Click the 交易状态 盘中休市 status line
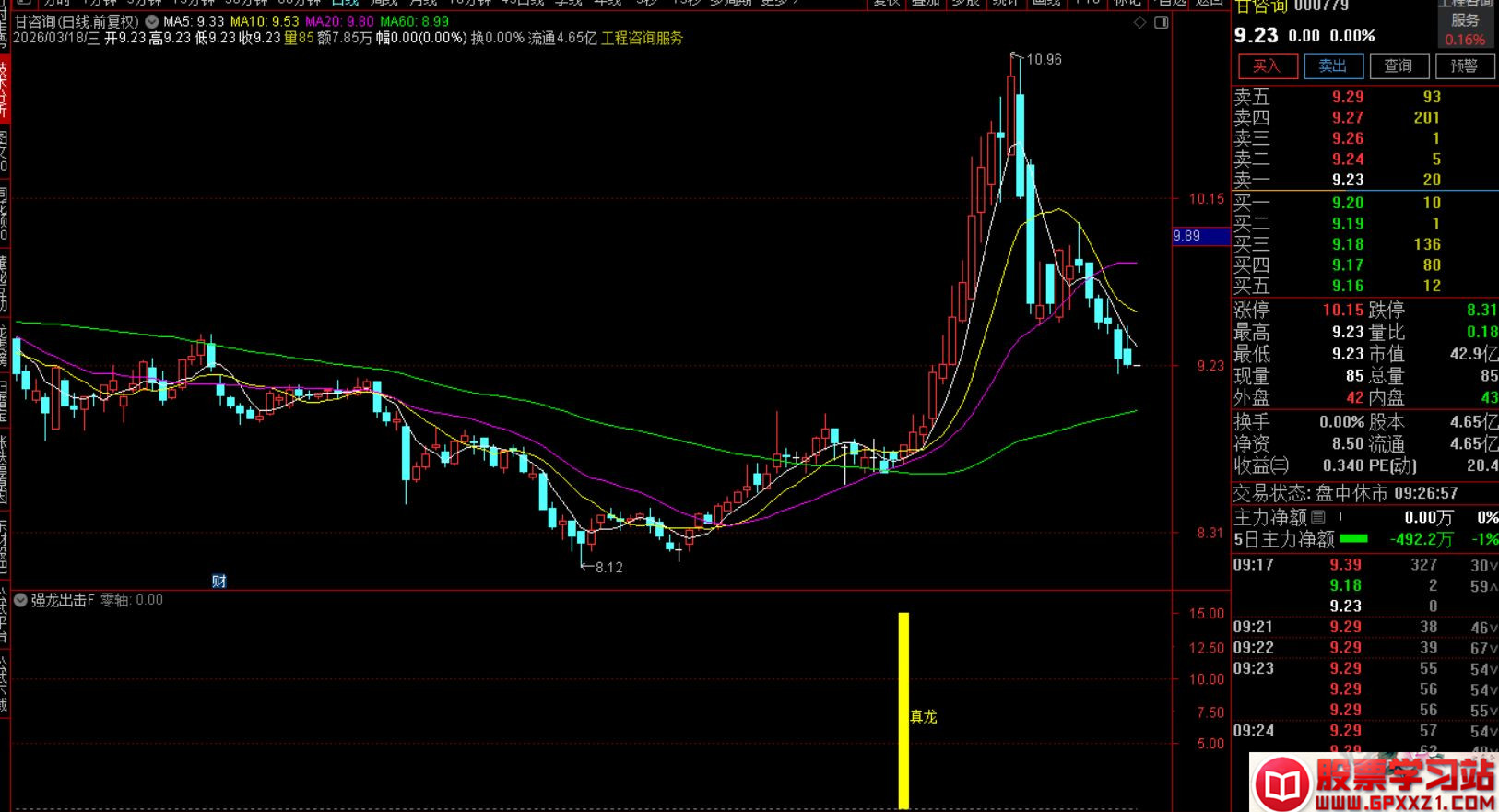 pos(1346,493)
